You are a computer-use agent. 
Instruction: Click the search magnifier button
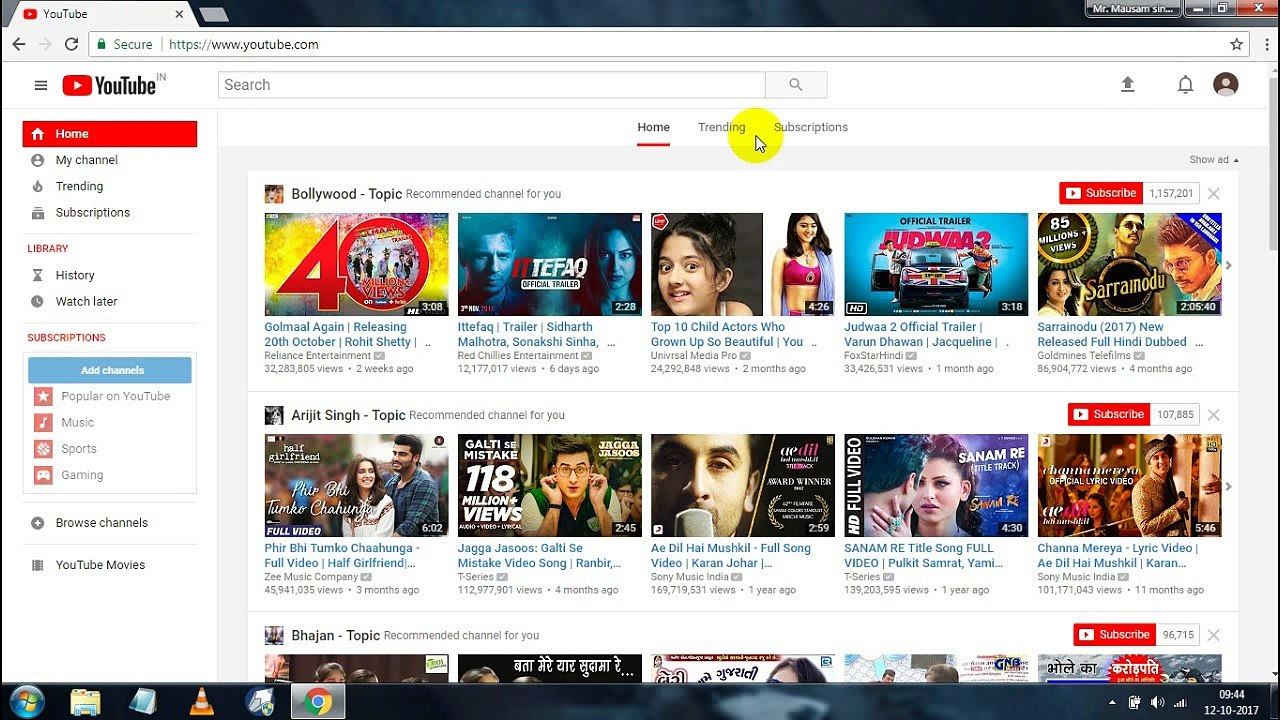tap(796, 85)
